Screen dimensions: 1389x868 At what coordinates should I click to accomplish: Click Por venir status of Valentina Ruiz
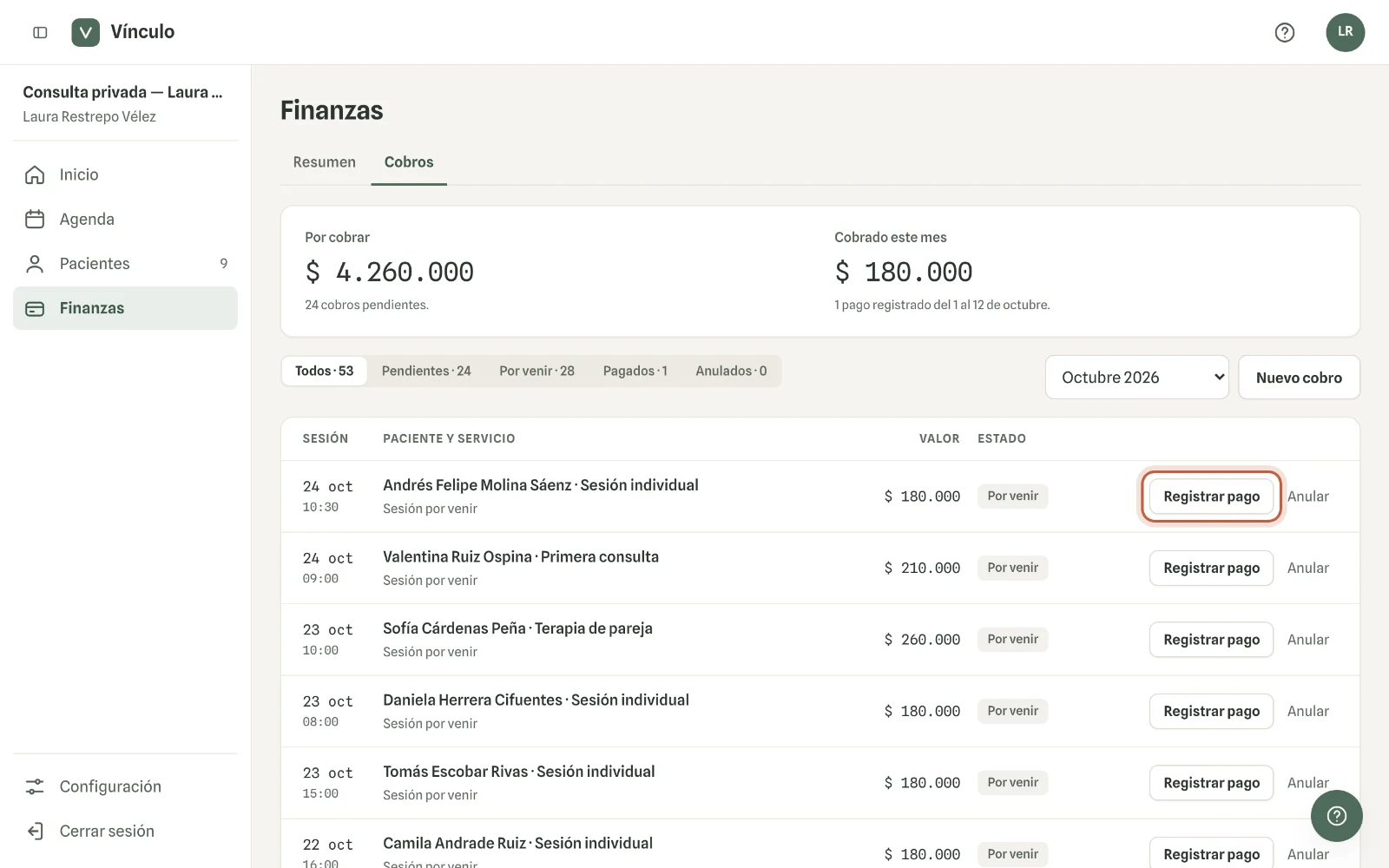coord(1012,568)
